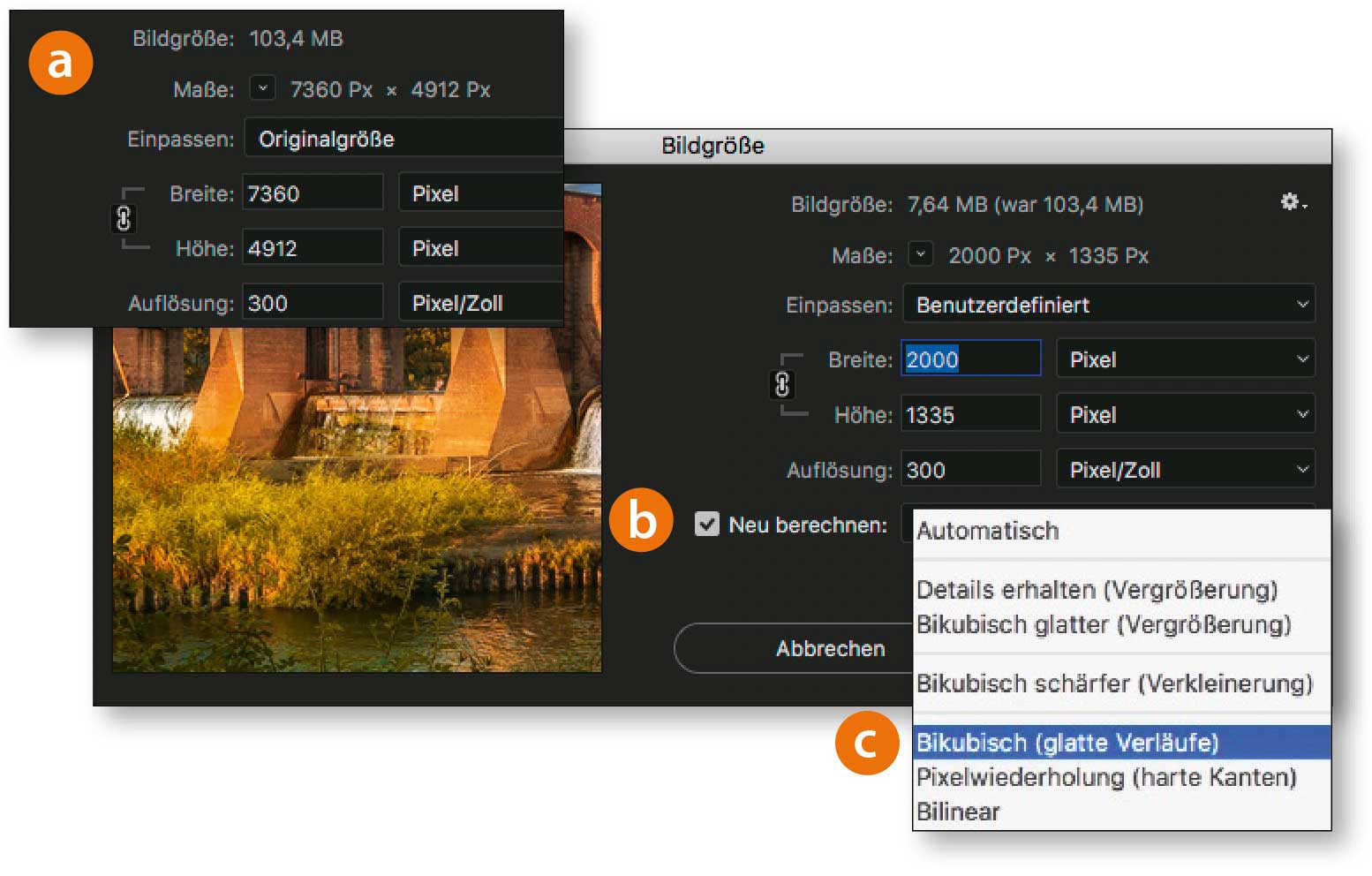Click the Bildgröße dialog title bar text
Screen dimensions: 1372x876
click(x=713, y=146)
